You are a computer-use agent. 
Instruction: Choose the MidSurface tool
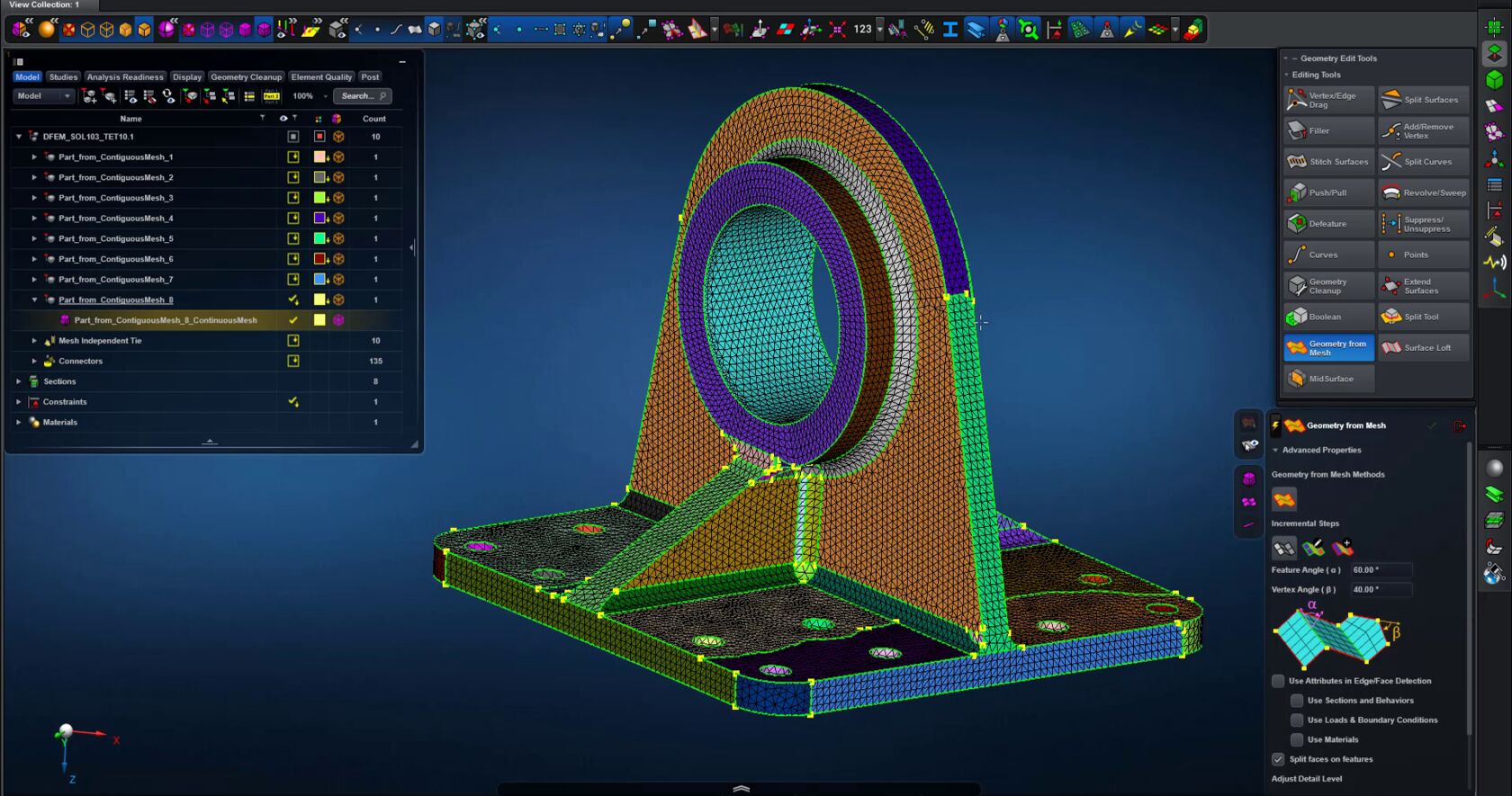click(x=1328, y=379)
